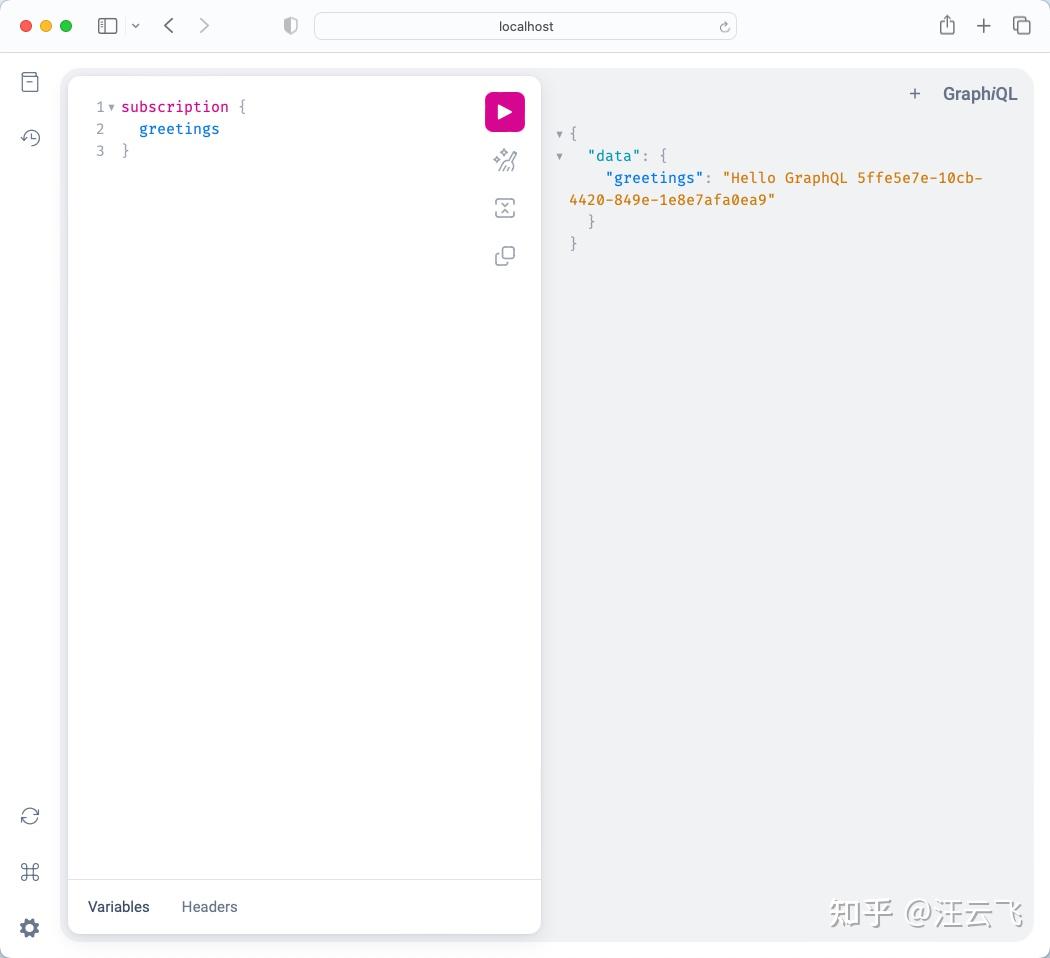Click the localhost address bar
Viewport: 1050px width, 958px height.
(x=525, y=26)
